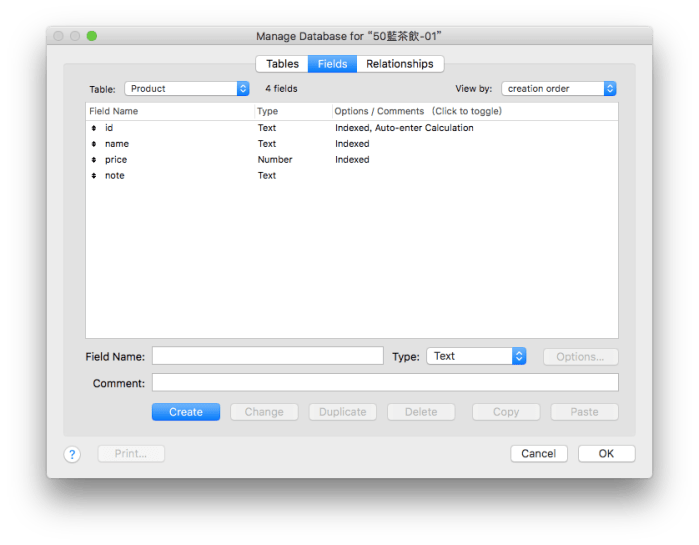This screenshot has height=545, width=699.
Task: Open the View by creation order dropdown
Action: (558, 88)
